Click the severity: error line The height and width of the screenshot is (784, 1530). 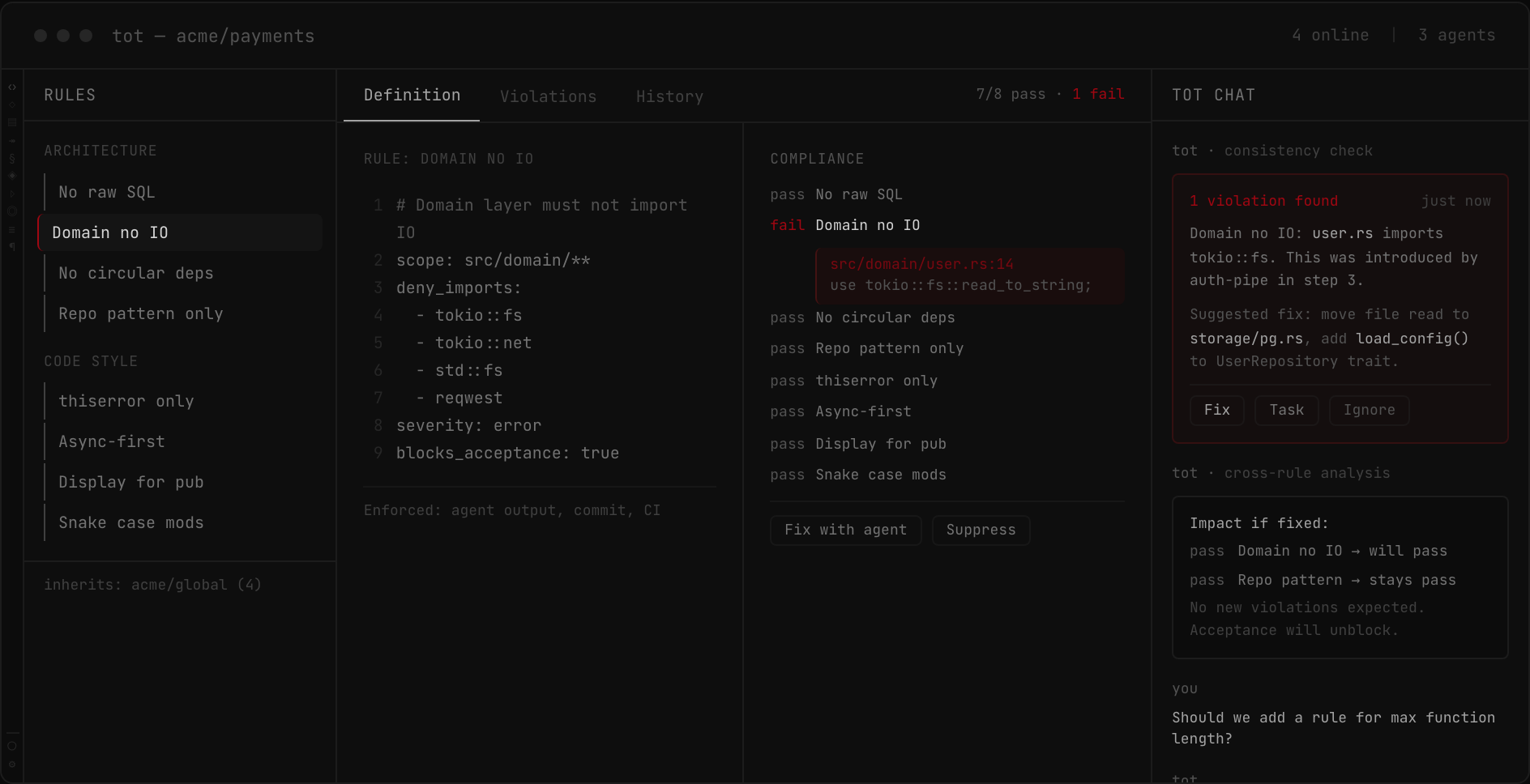468,425
